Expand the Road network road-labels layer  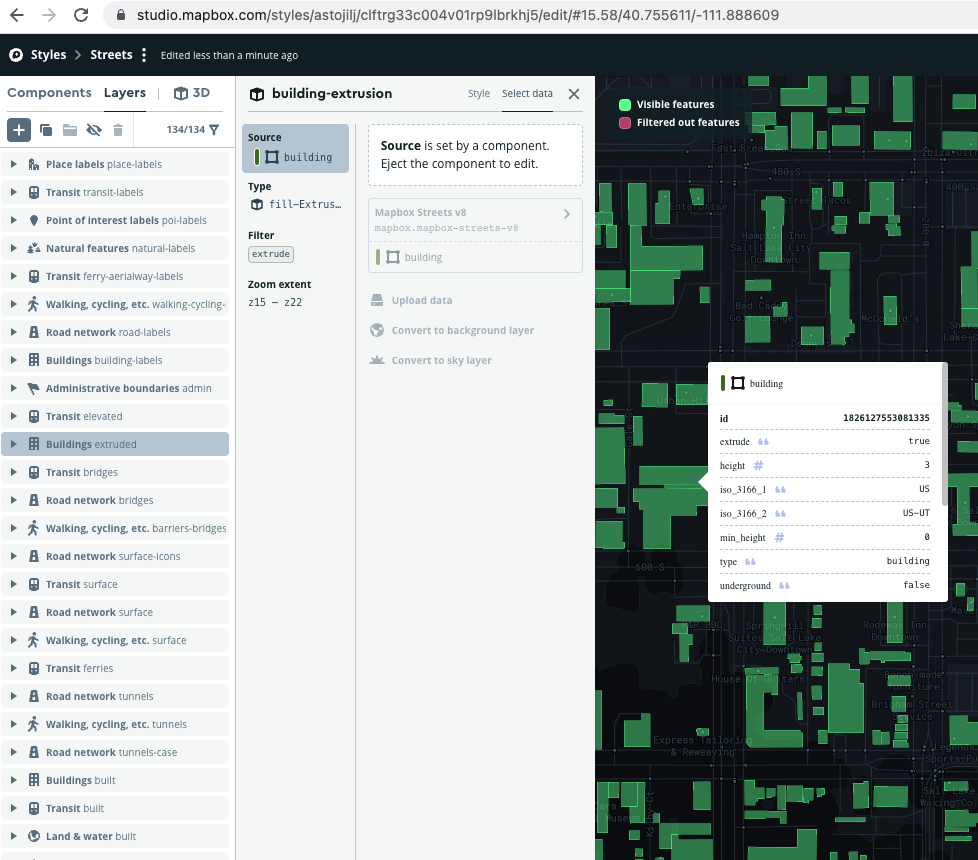12,332
